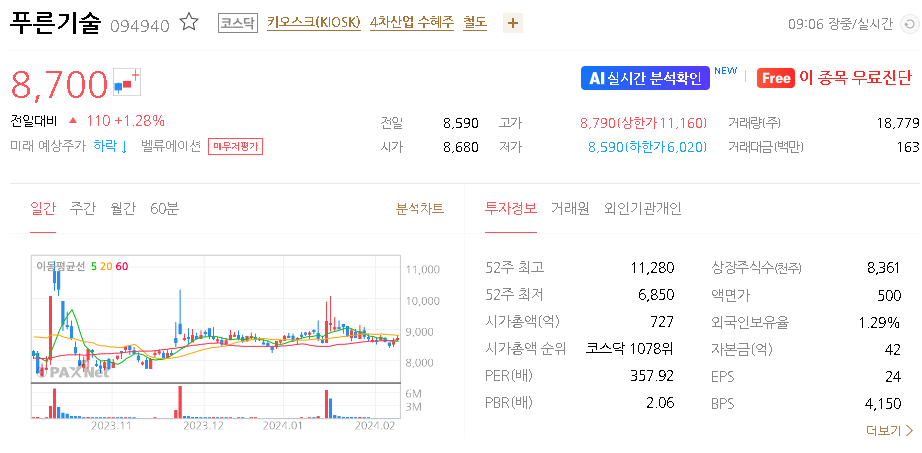Click the 거래대금 value 163

[908, 147]
